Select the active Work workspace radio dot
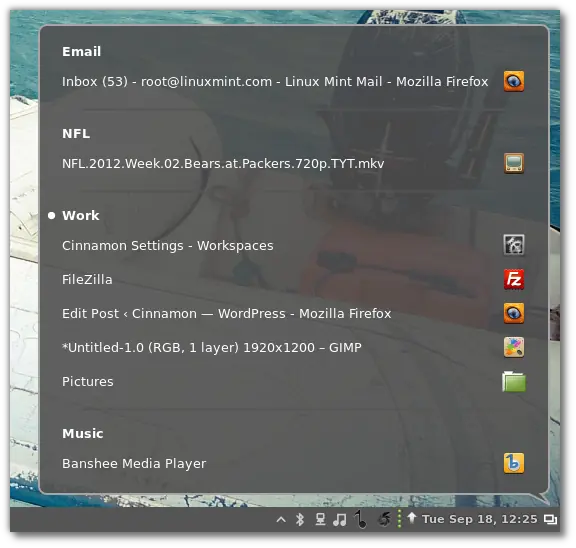 coord(51,216)
